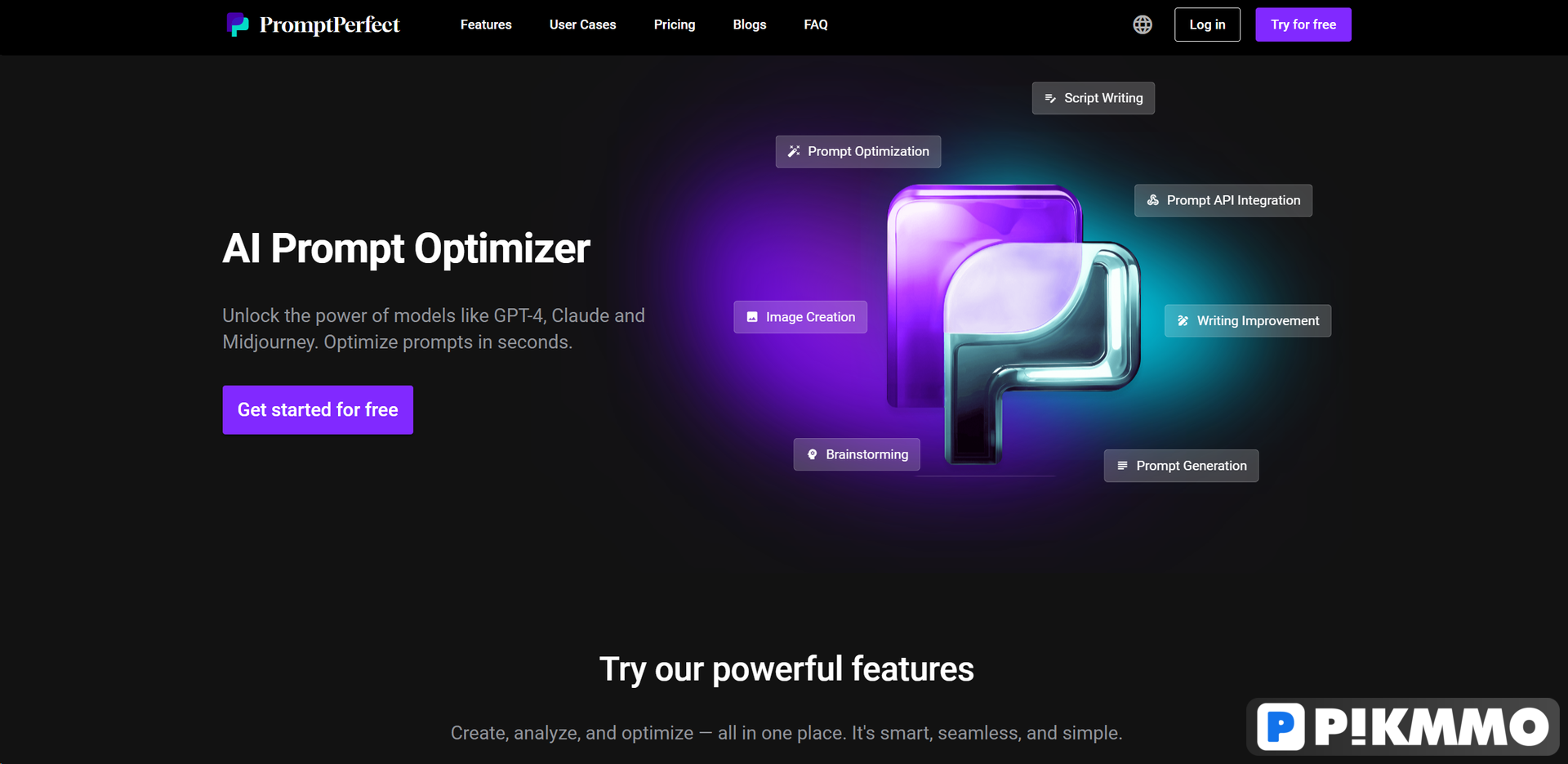Click the Prompt API Integration webhook icon

1152,200
